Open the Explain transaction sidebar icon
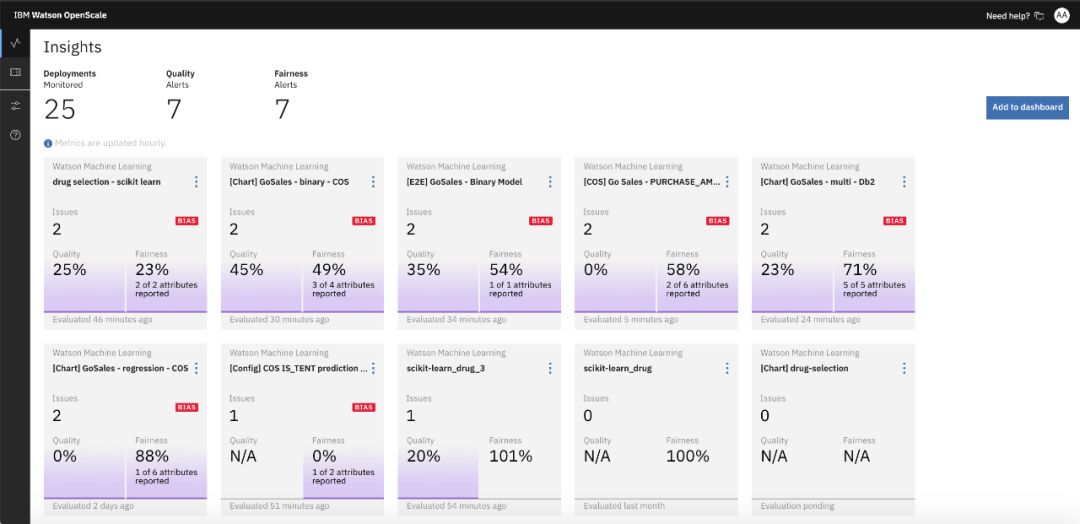The height and width of the screenshot is (524, 1080). pos(15,73)
